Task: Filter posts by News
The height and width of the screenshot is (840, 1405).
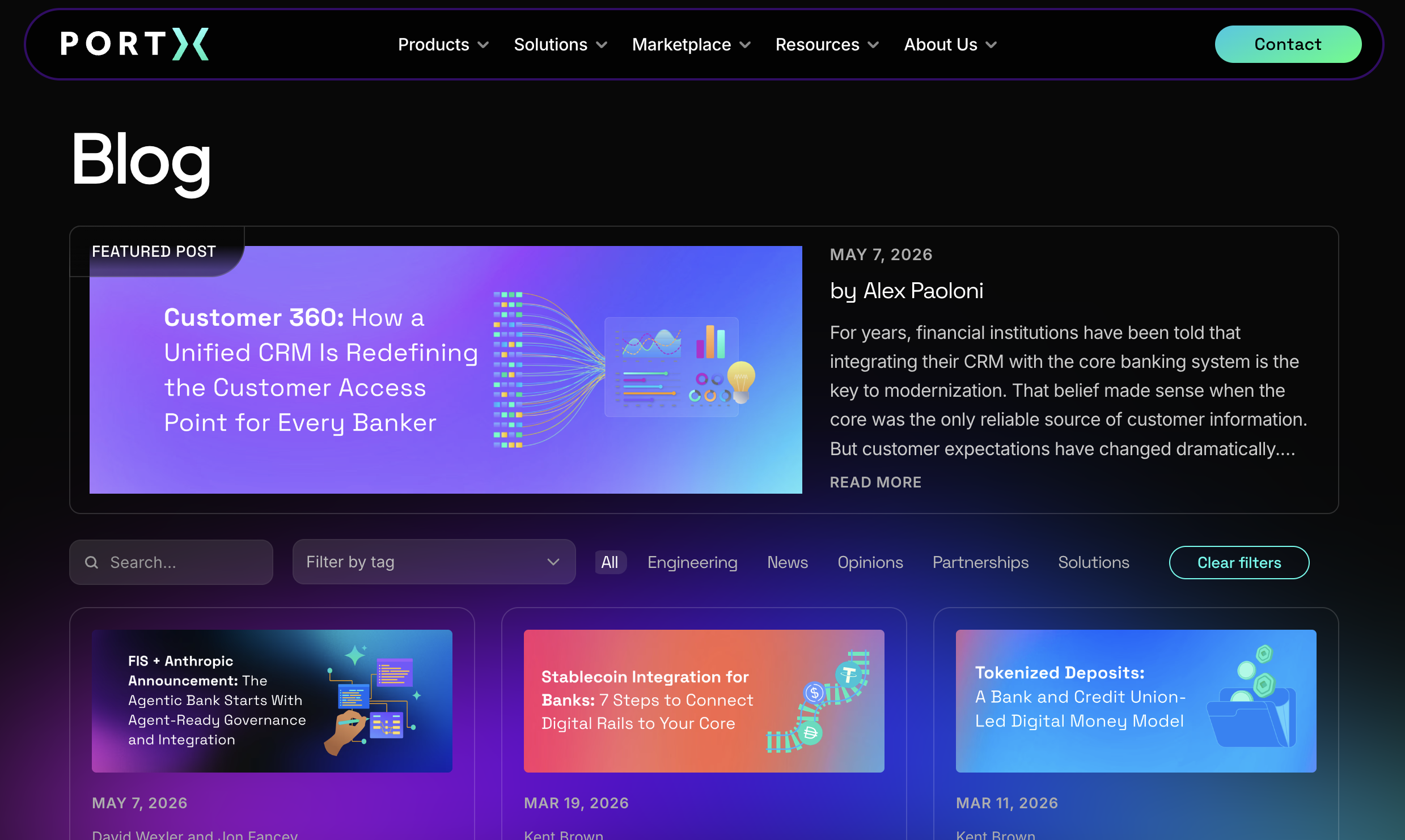Action: [788, 562]
